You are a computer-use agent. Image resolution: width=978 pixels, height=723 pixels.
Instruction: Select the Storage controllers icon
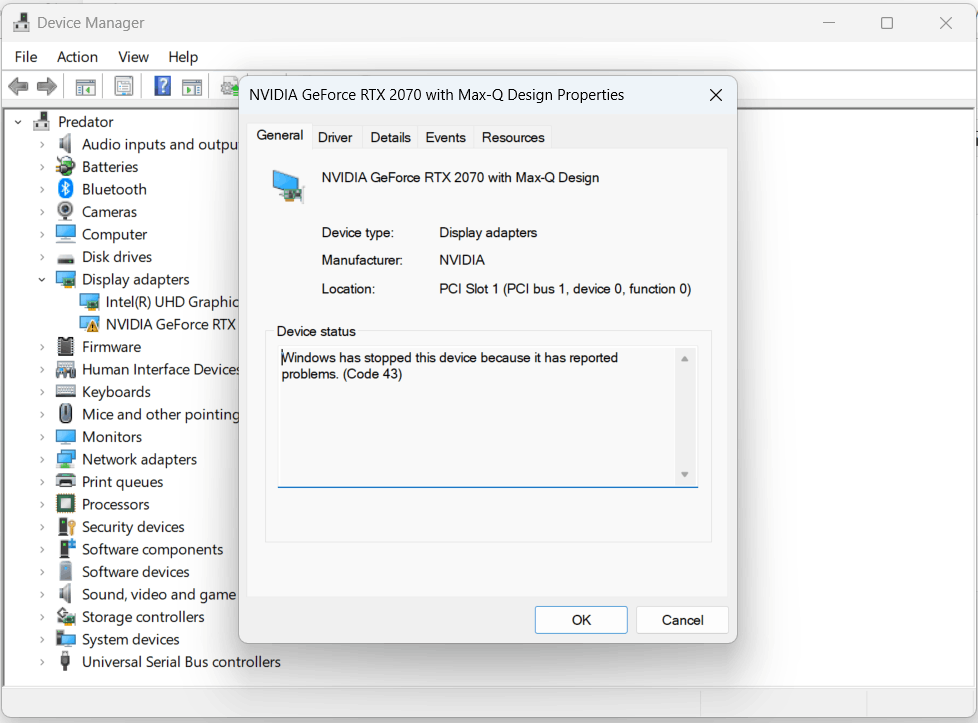pos(65,616)
